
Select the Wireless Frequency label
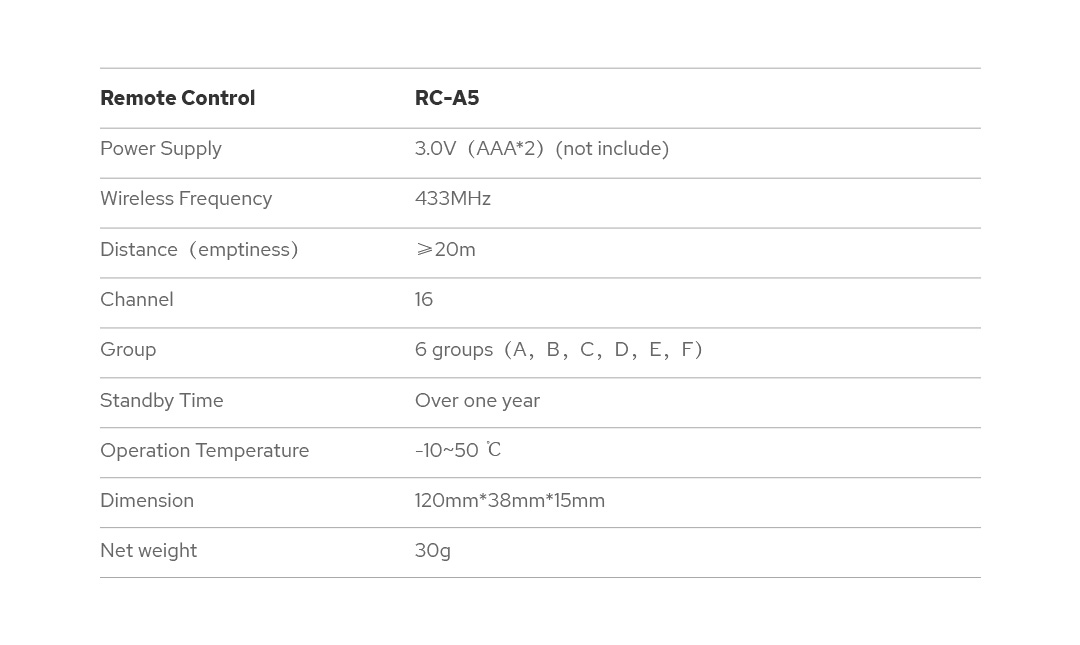coord(185,199)
